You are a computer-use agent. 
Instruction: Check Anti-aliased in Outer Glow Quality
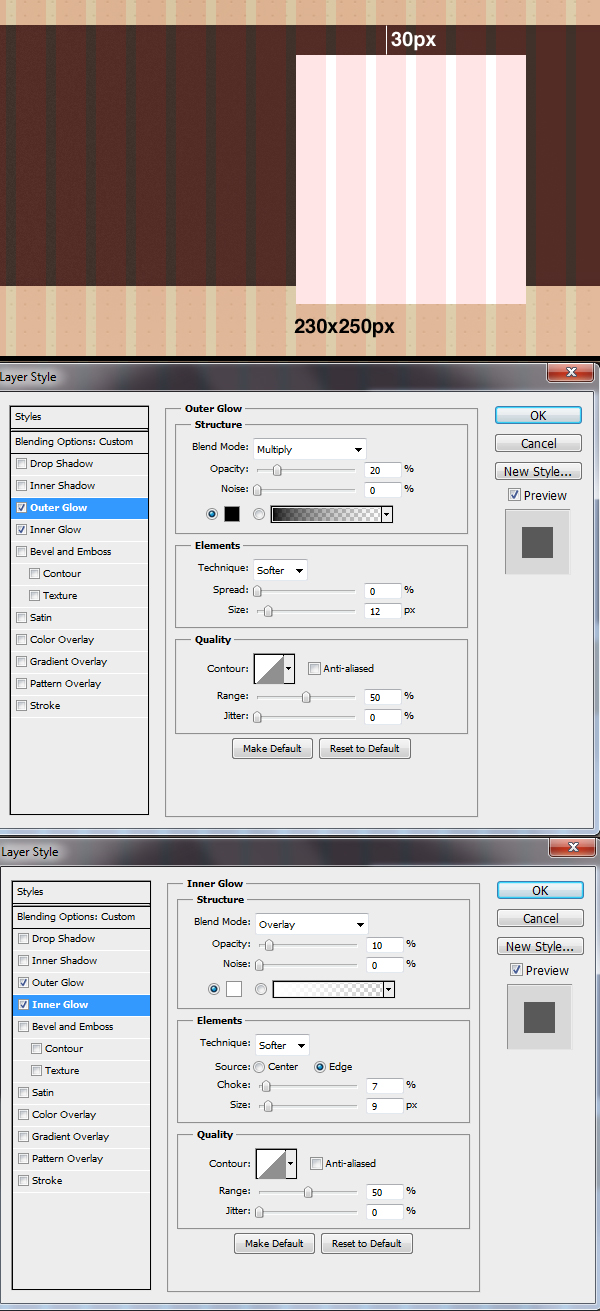click(x=314, y=668)
